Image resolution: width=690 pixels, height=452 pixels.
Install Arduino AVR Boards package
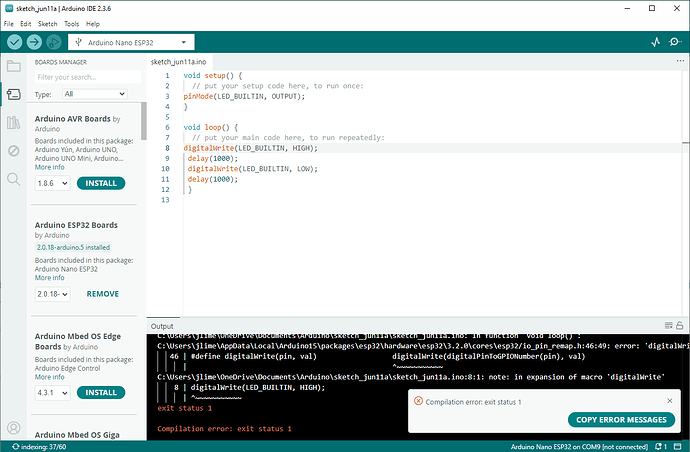pyautogui.click(x=101, y=183)
